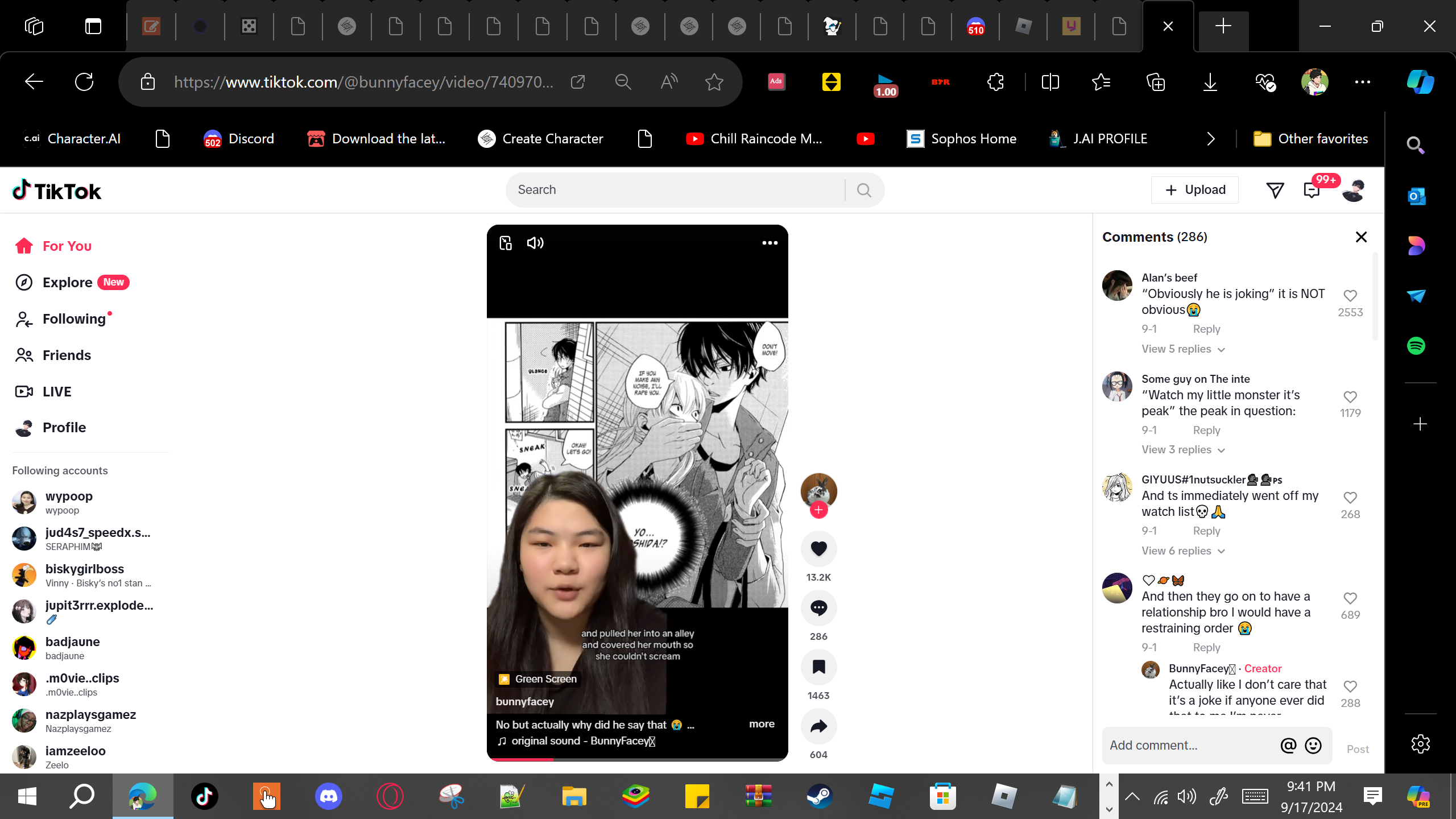Follow bunnyfacey with the red plus badge
Screen dimensions: 1456x819
pyautogui.click(x=818, y=510)
